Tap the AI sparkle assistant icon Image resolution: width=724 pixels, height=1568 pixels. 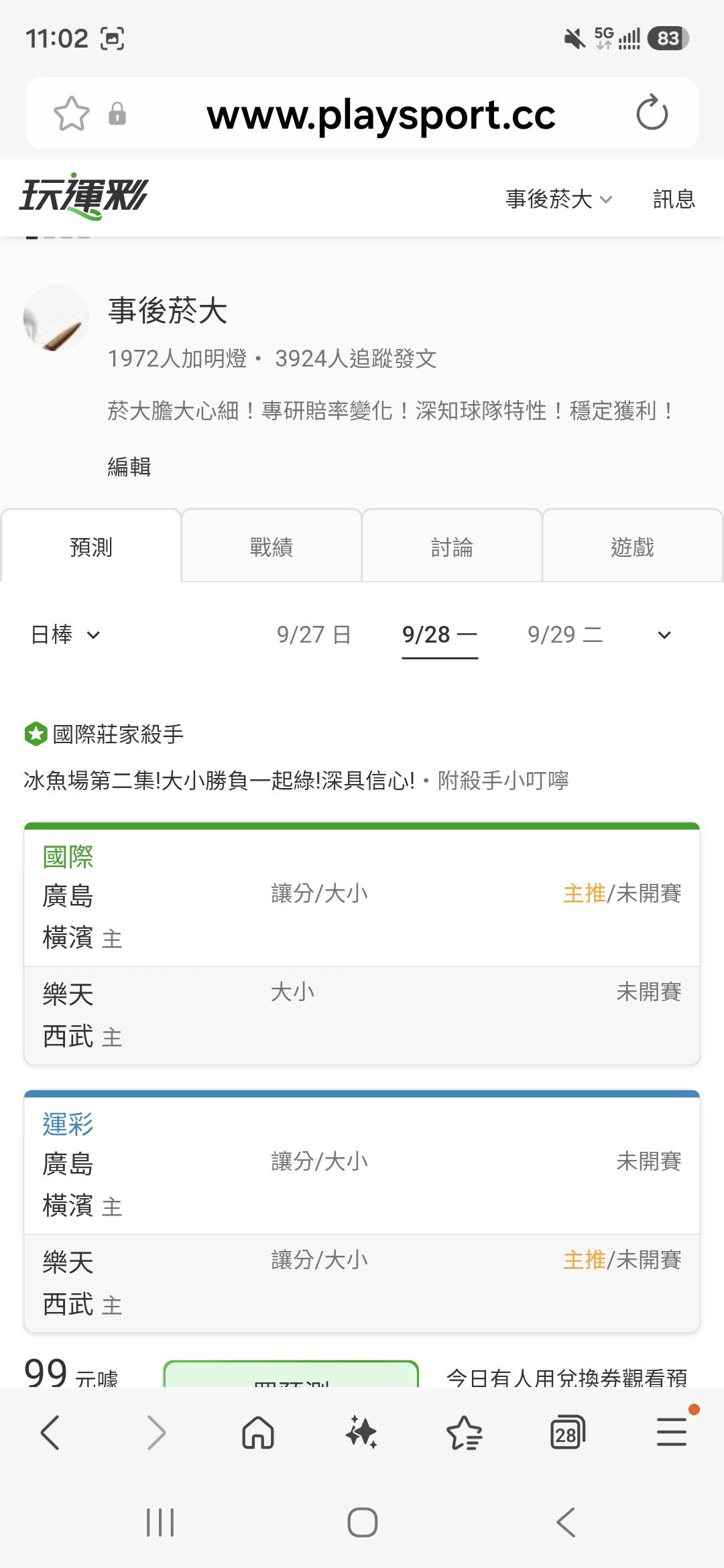point(361,1433)
